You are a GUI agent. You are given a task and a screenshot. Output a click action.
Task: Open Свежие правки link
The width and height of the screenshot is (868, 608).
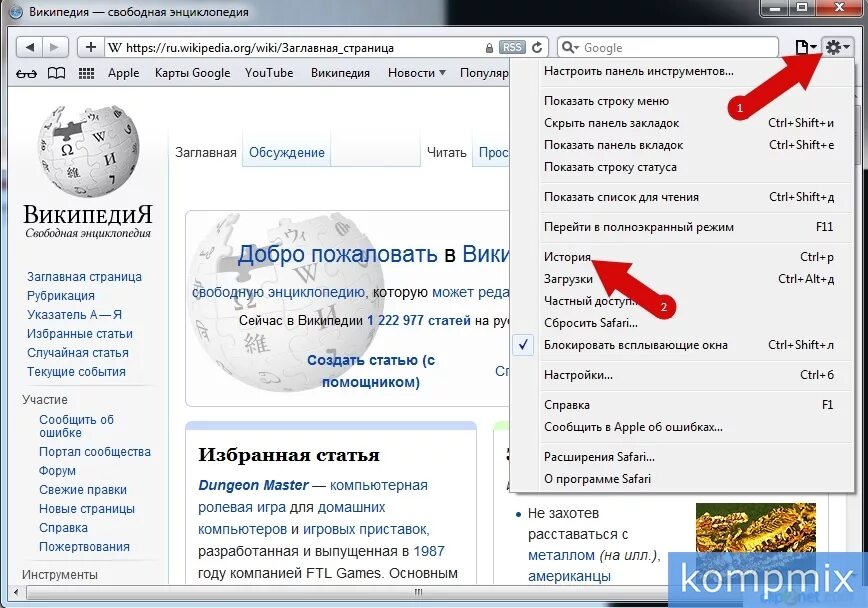(x=83, y=490)
